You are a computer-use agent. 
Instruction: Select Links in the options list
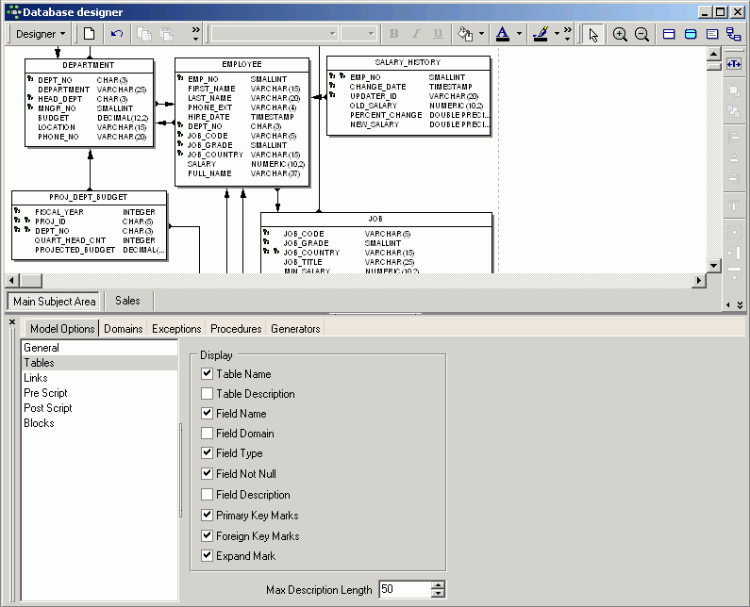36,378
